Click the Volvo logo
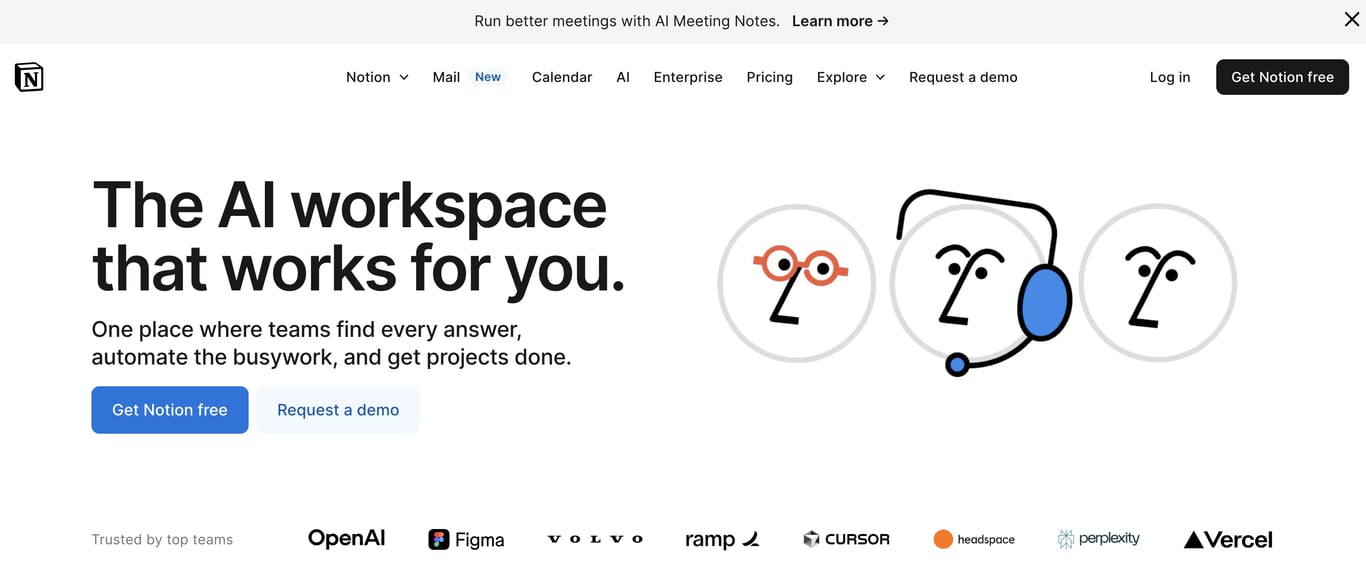 click(x=595, y=539)
